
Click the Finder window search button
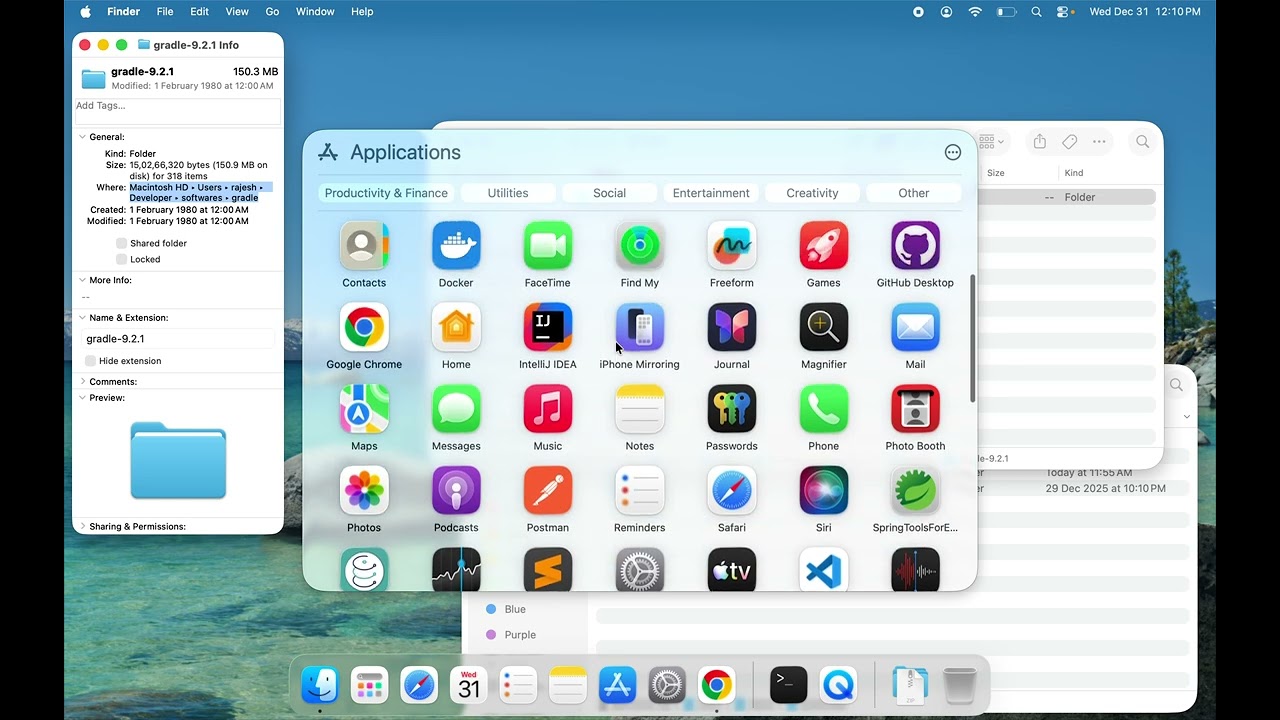coord(1142,142)
